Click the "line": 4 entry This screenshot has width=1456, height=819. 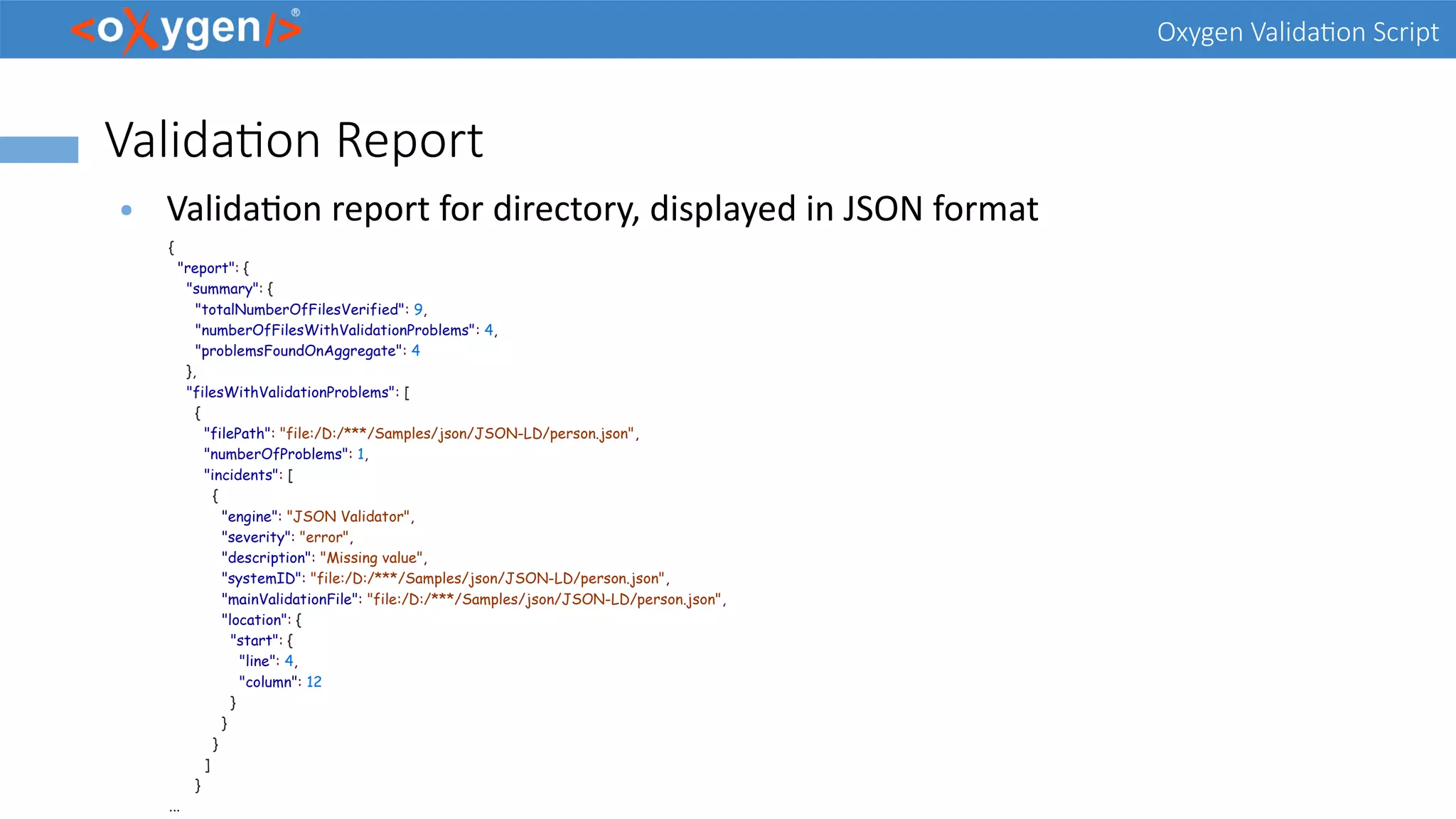[268, 661]
